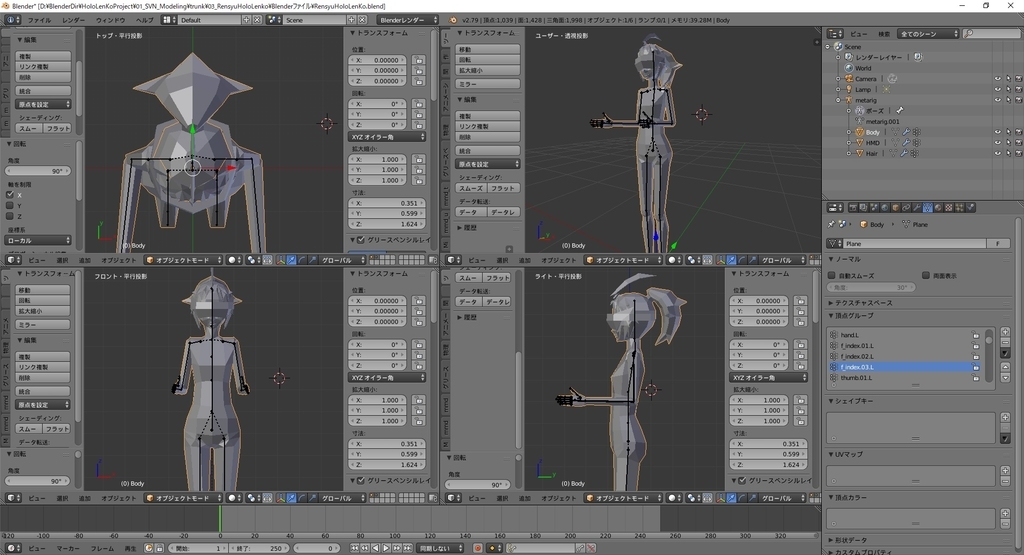Image resolution: width=1024 pixels, height=555 pixels.
Task: Open the XYZ Euler rotation mode dropdown
Action: 387,137
